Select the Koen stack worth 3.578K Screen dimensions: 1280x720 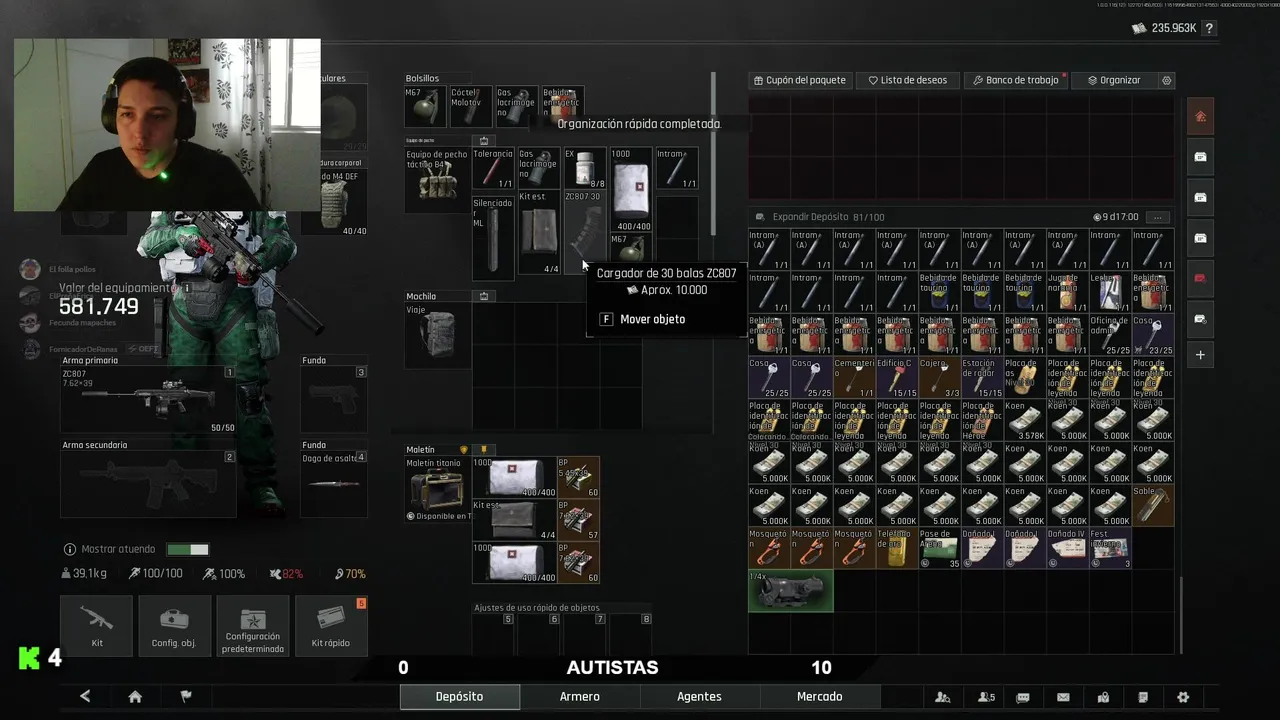tap(1024, 420)
